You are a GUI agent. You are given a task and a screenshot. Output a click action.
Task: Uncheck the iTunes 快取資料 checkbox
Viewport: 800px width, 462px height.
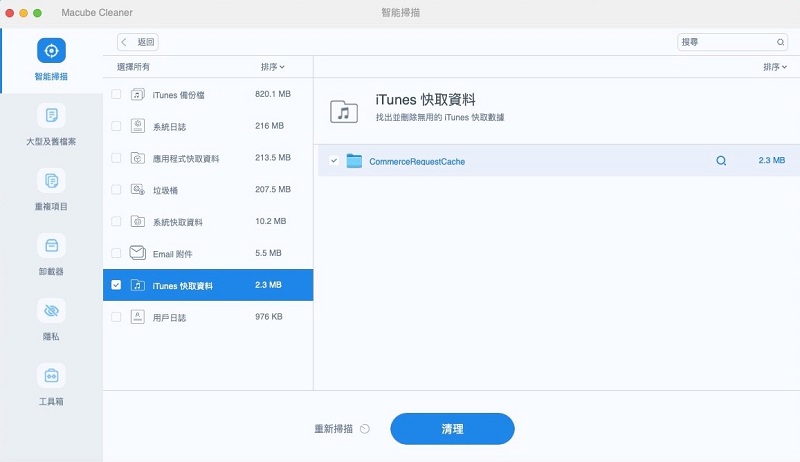point(116,285)
